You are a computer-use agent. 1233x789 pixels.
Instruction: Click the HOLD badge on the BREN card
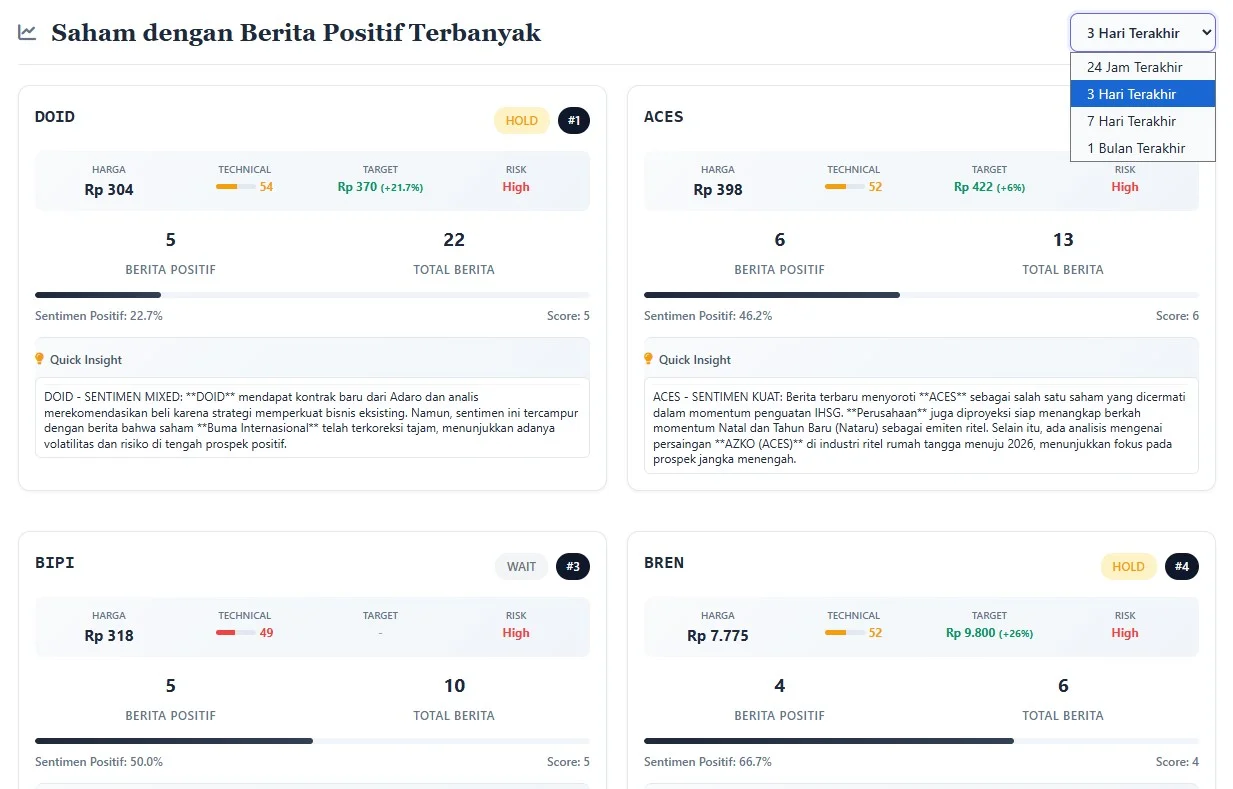pyautogui.click(x=1128, y=567)
